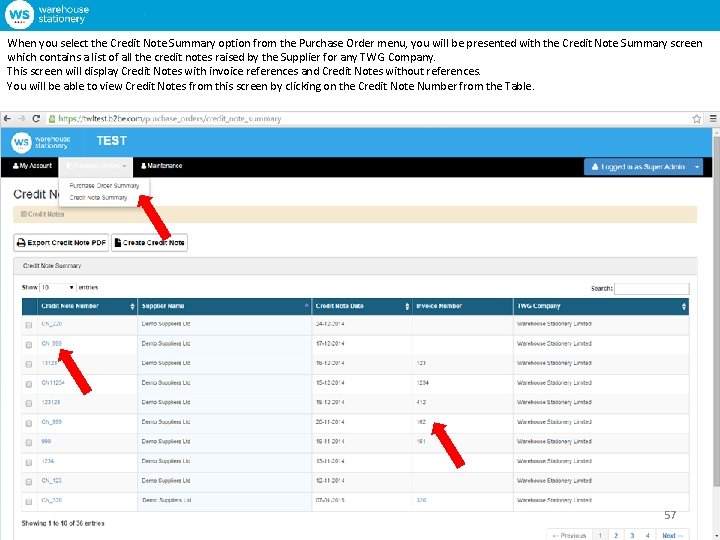
Task: Go to the Previous results page
Action: [569, 535]
